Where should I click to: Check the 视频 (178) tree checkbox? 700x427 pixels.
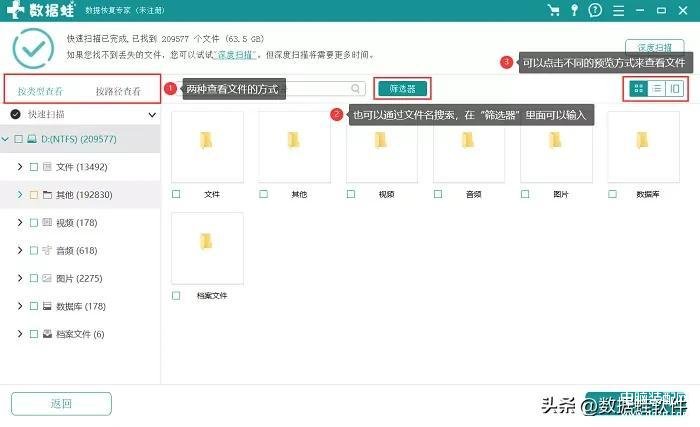tap(33, 222)
